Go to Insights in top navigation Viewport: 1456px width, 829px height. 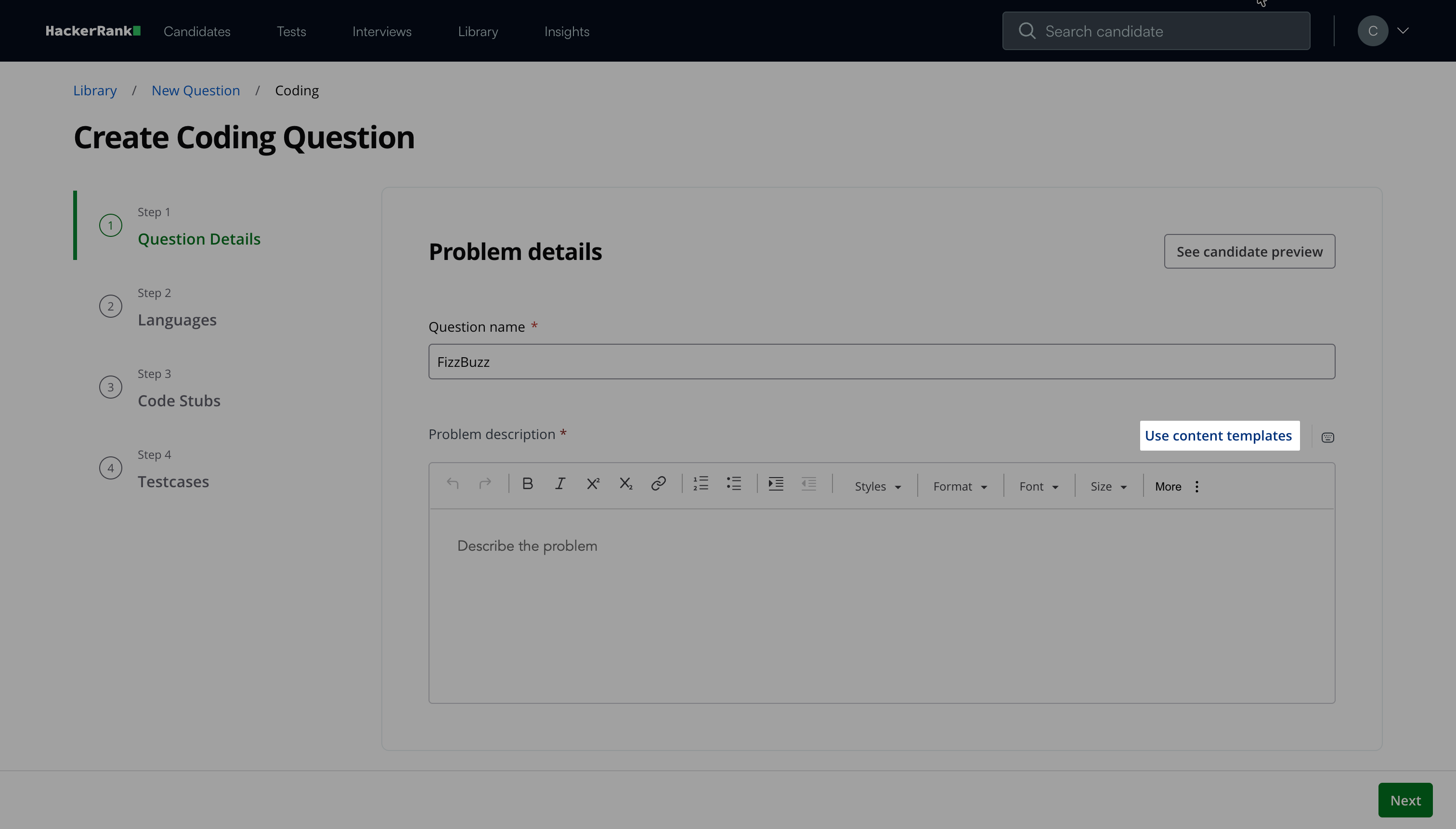(x=567, y=32)
